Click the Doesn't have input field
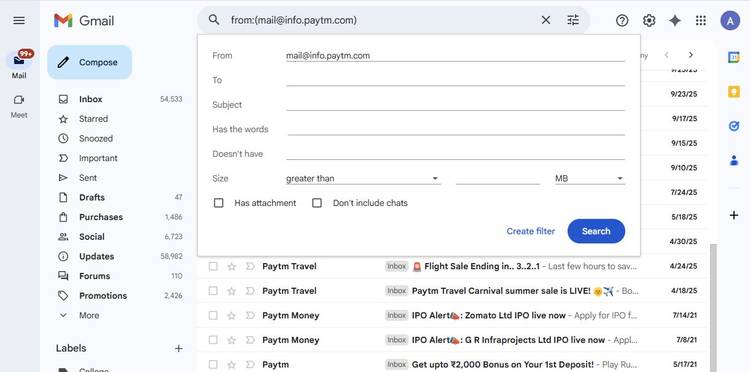 point(455,153)
